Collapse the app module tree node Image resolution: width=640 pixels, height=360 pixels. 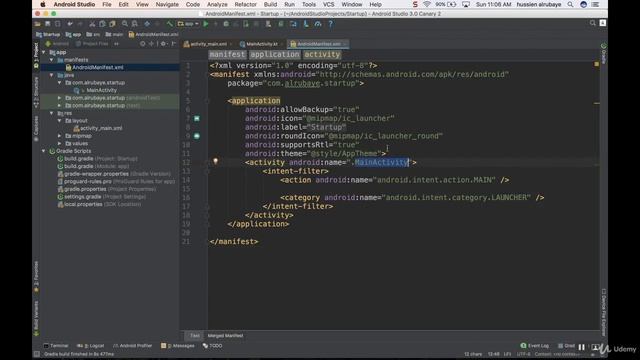pyautogui.click(x=44, y=52)
